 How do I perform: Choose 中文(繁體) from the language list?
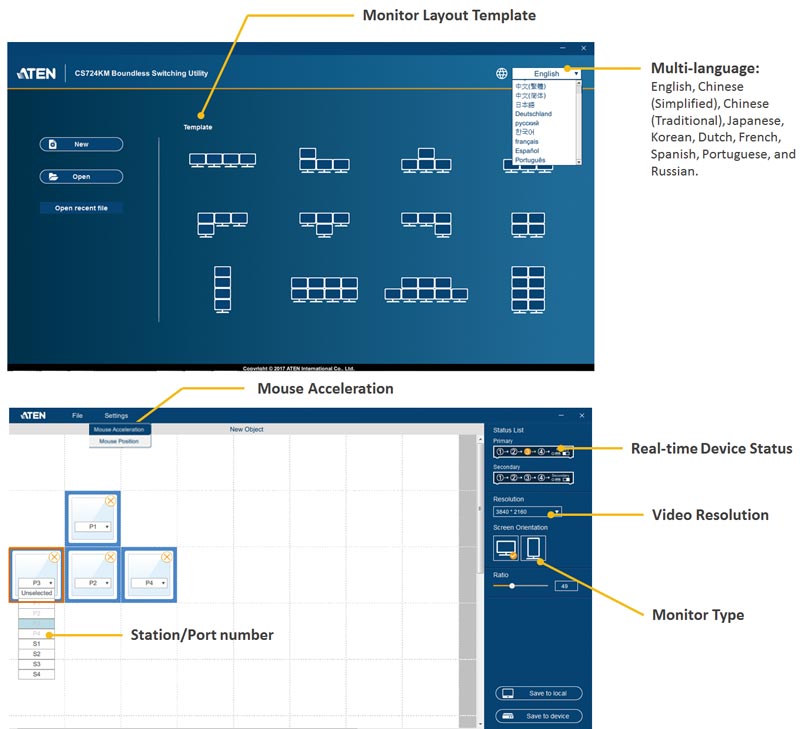click(531, 86)
